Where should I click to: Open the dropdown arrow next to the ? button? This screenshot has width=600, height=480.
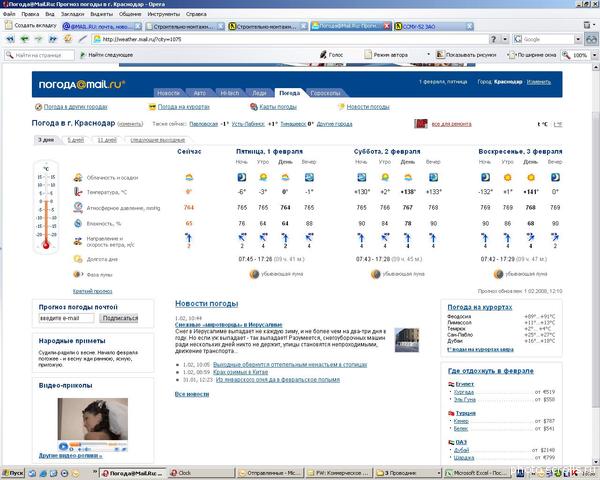505,39
